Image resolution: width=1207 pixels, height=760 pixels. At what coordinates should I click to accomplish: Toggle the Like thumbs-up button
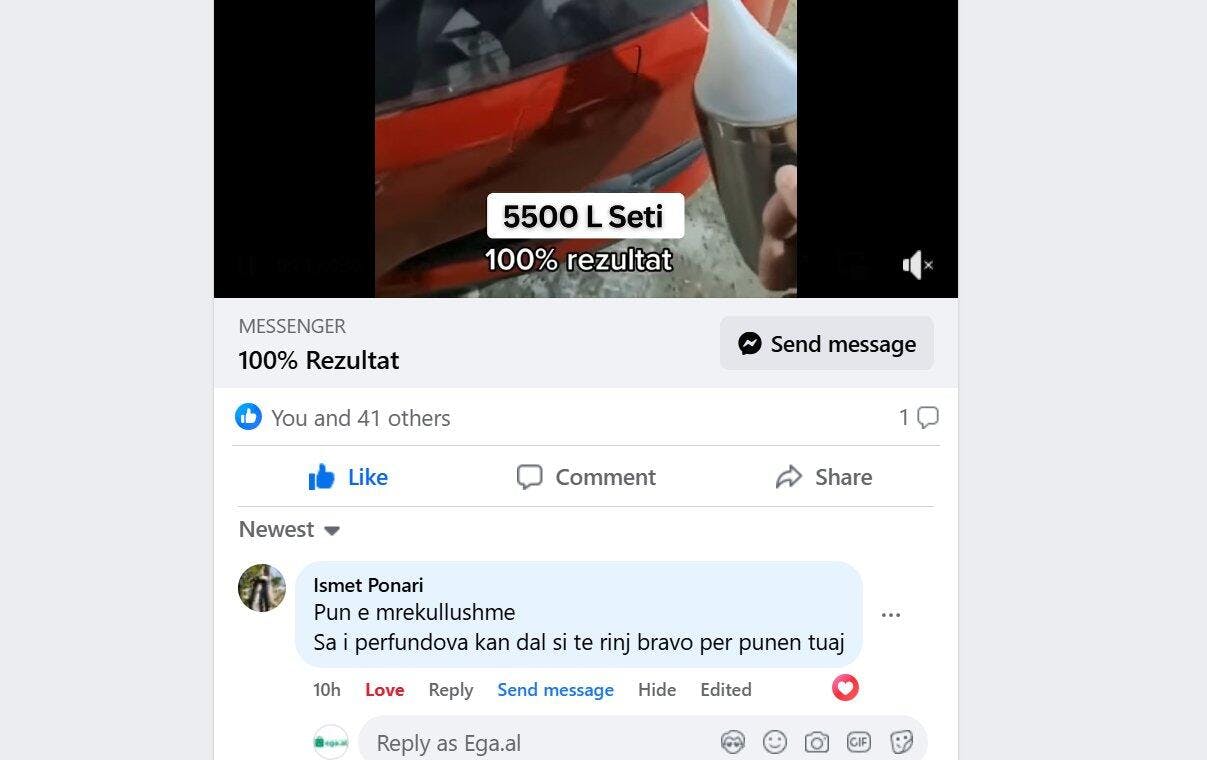[x=347, y=477]
